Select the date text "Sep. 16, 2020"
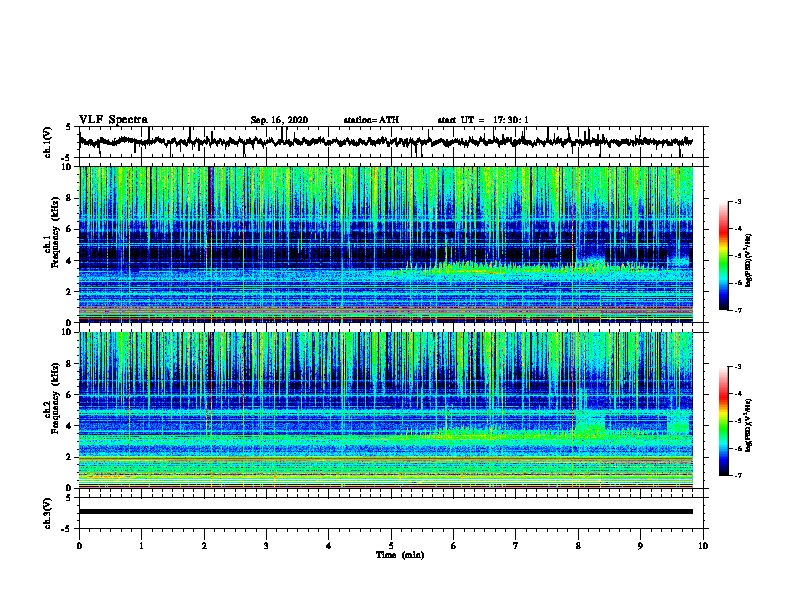 click(279, 120)
